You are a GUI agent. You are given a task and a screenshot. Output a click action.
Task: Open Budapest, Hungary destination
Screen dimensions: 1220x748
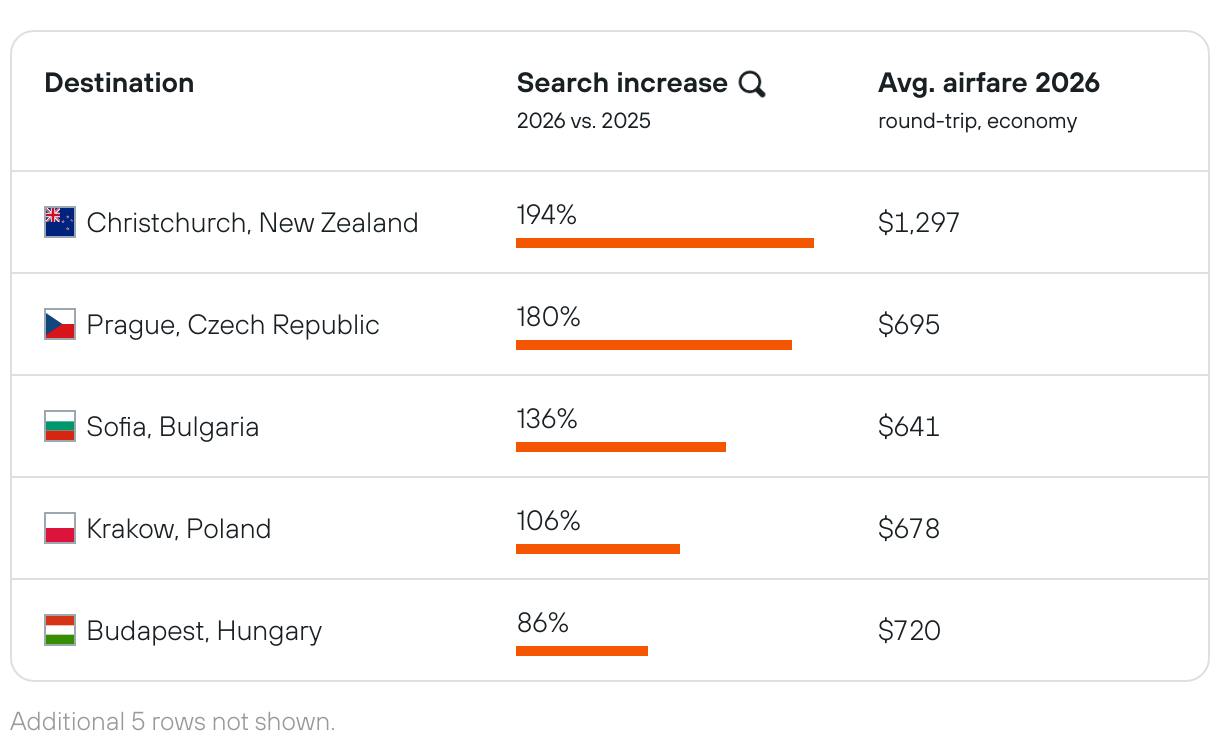(204, 630)
